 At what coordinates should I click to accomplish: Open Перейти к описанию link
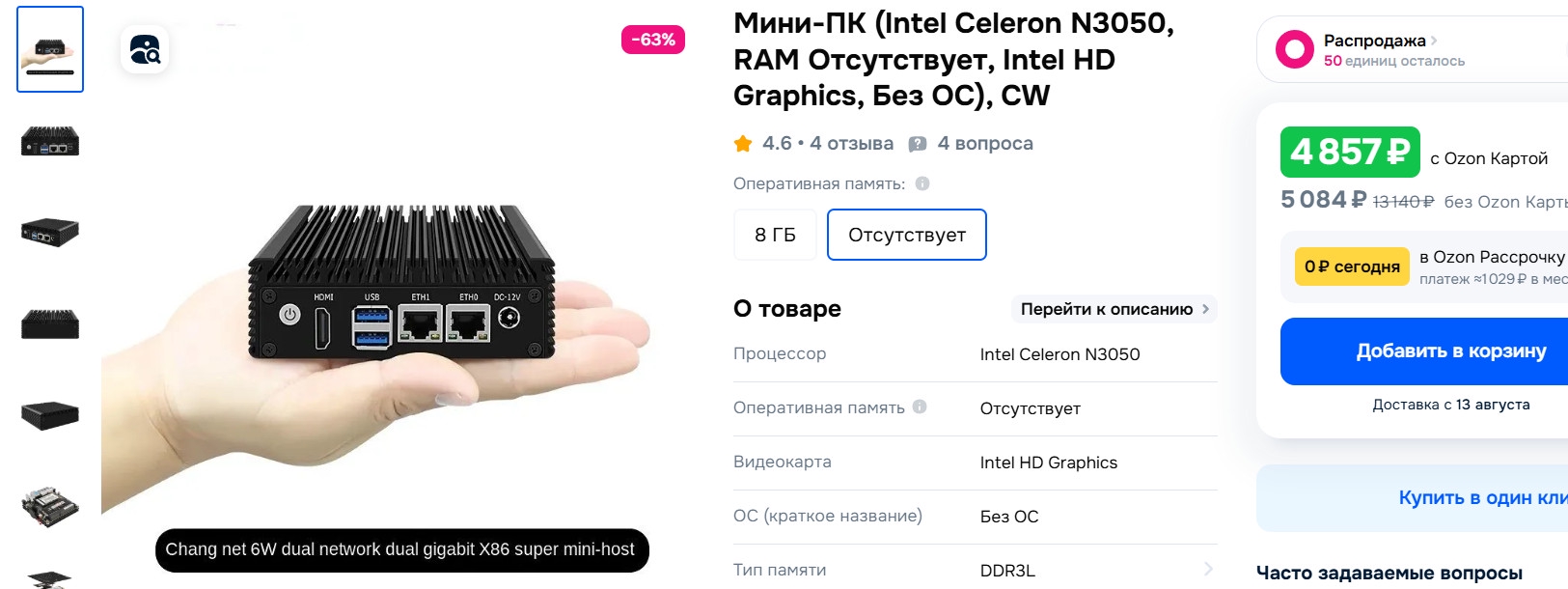coord(1114,309)
